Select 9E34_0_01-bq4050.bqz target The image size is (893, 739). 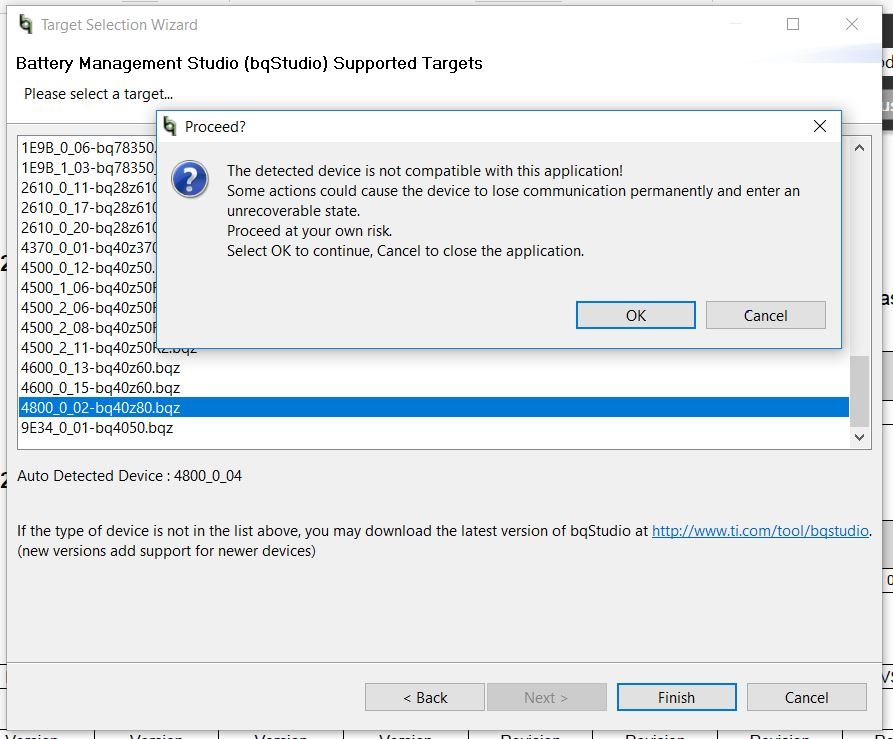coord(433,428)
